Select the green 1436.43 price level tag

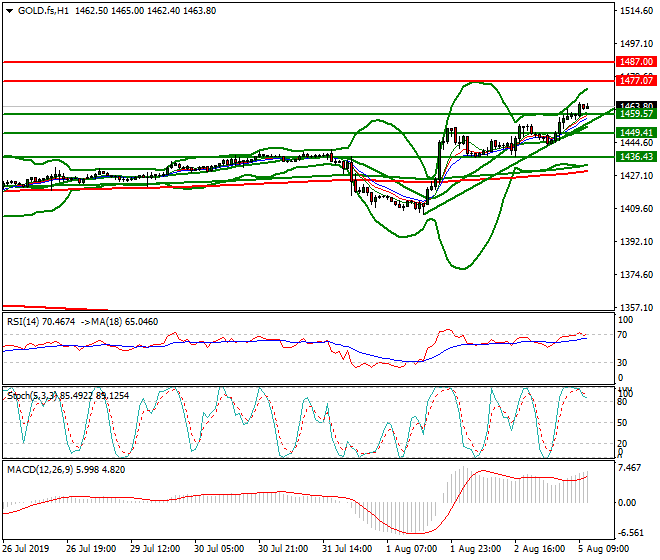tap(635, 157)
